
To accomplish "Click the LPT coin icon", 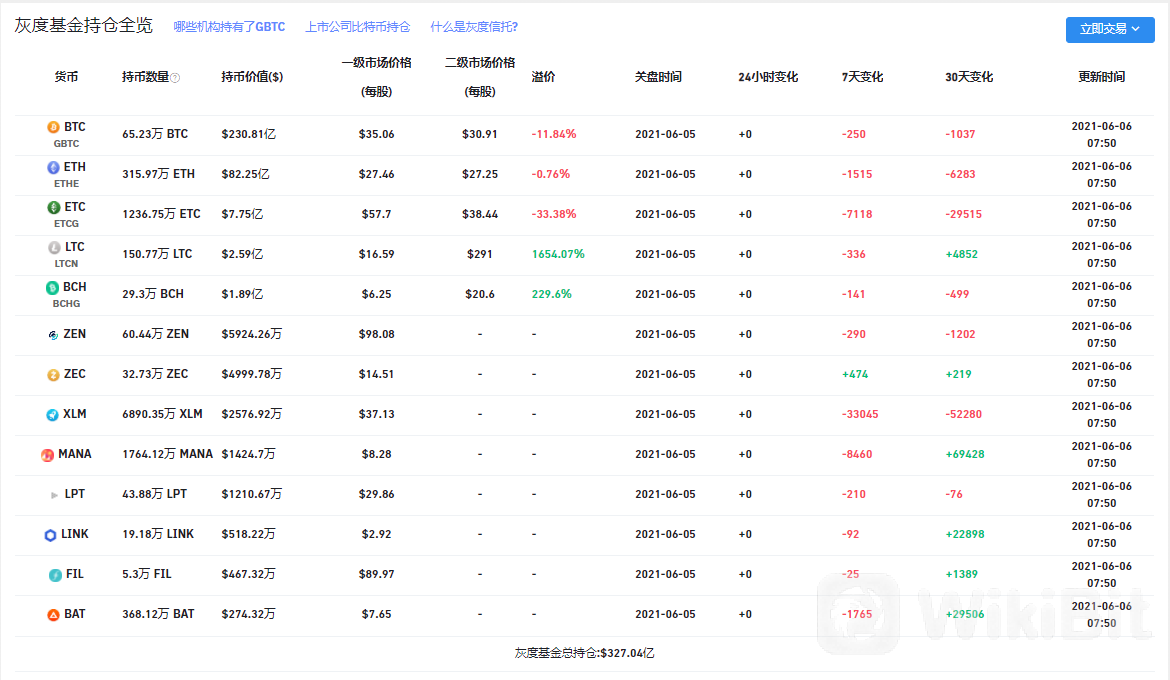I will 54,495.
